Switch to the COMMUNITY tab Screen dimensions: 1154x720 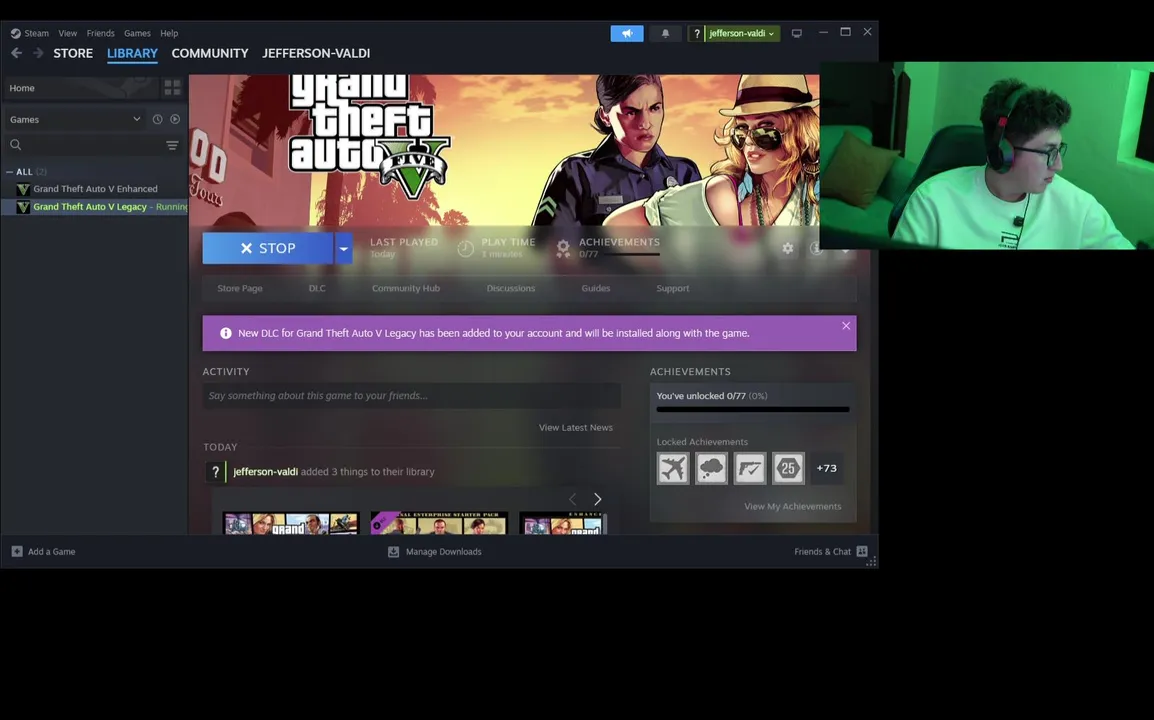pyautogui.click(x=210, y=53)
